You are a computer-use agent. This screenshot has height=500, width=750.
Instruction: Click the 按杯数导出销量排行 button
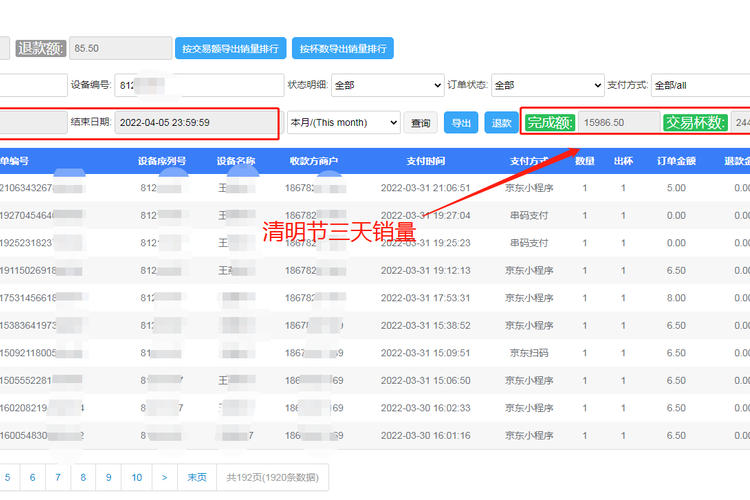(343, 48)
